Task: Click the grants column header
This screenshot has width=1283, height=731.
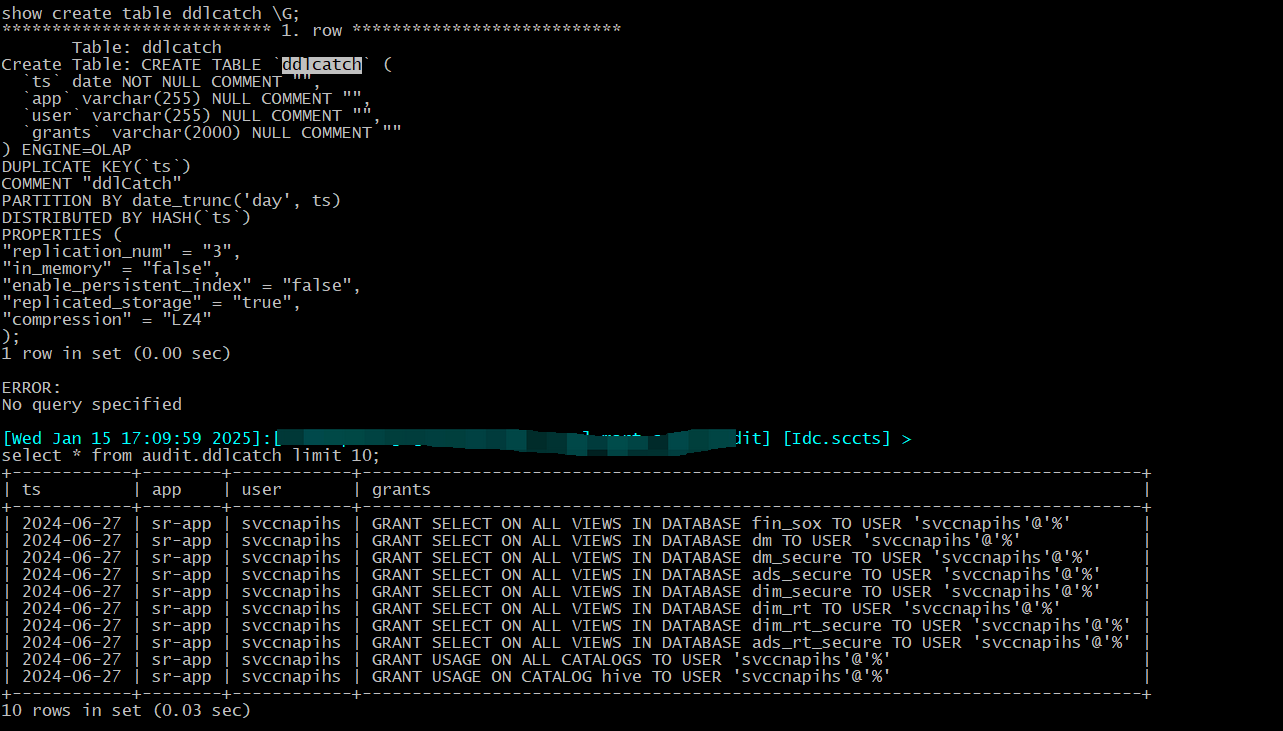Action: [x=402, y=489]
